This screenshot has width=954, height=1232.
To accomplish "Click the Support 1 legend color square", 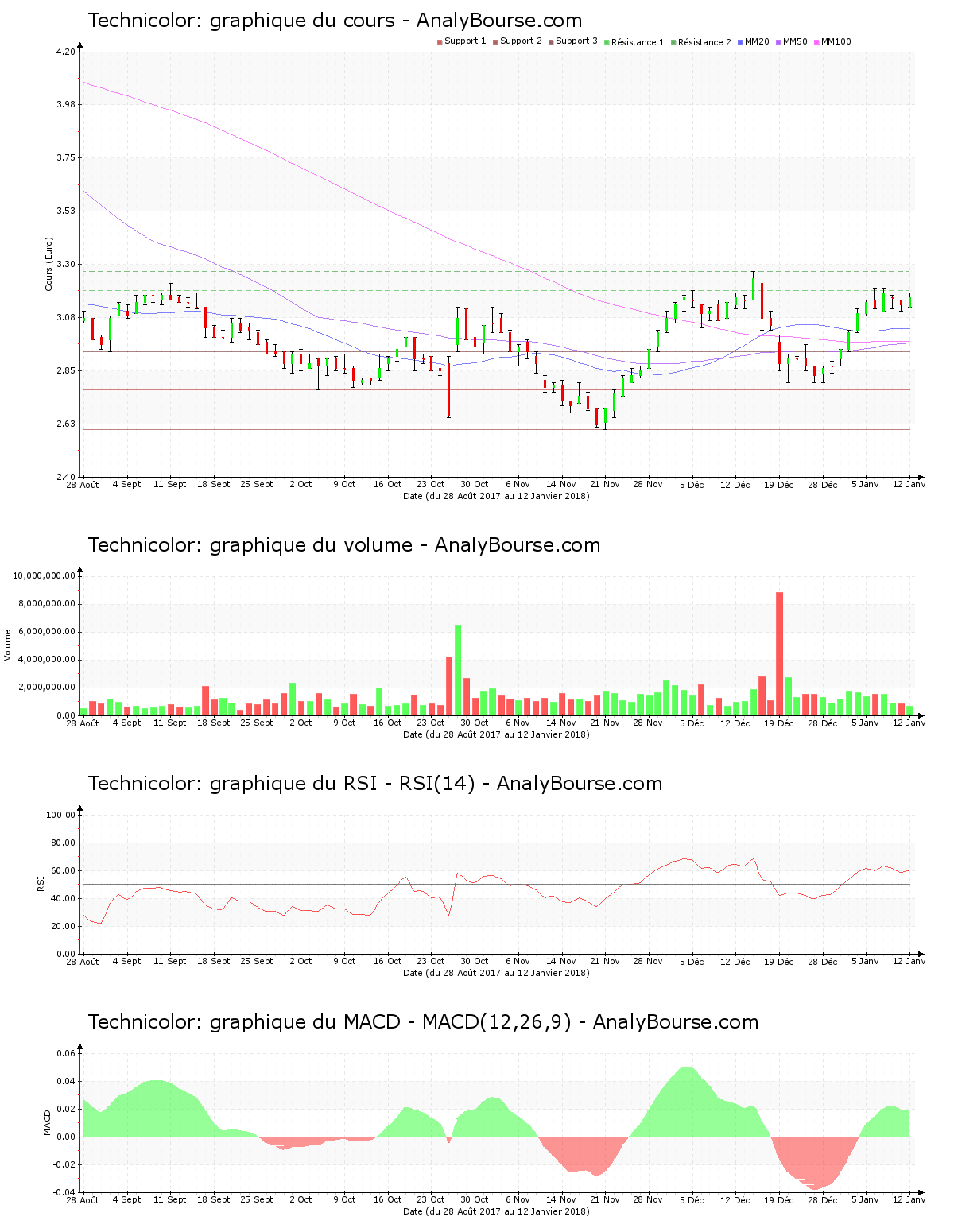I will tap(440, 42).
